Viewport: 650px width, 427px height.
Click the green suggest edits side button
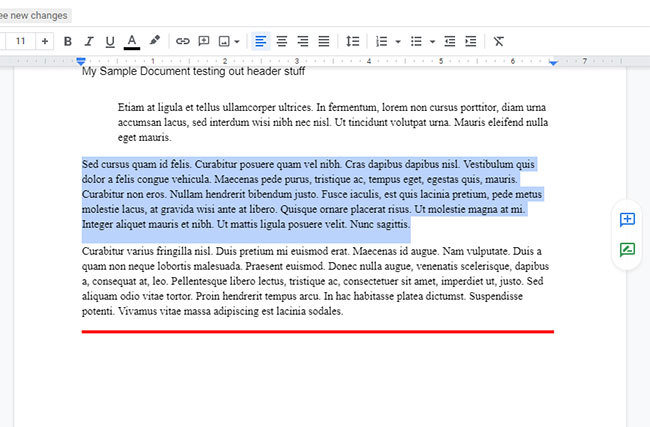pos(627,250)
